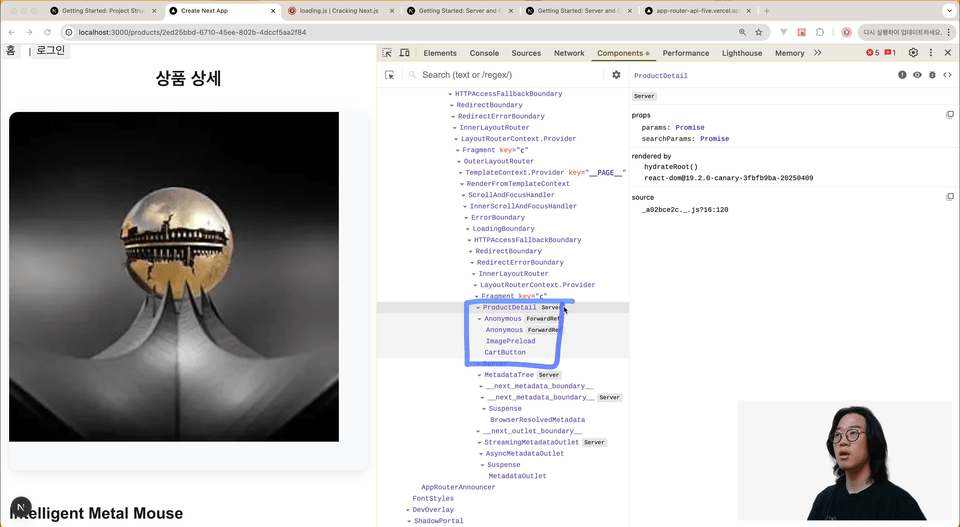Go forward in browser history
This screenshot has width=960, height=527.
click(x=29, y=32)
